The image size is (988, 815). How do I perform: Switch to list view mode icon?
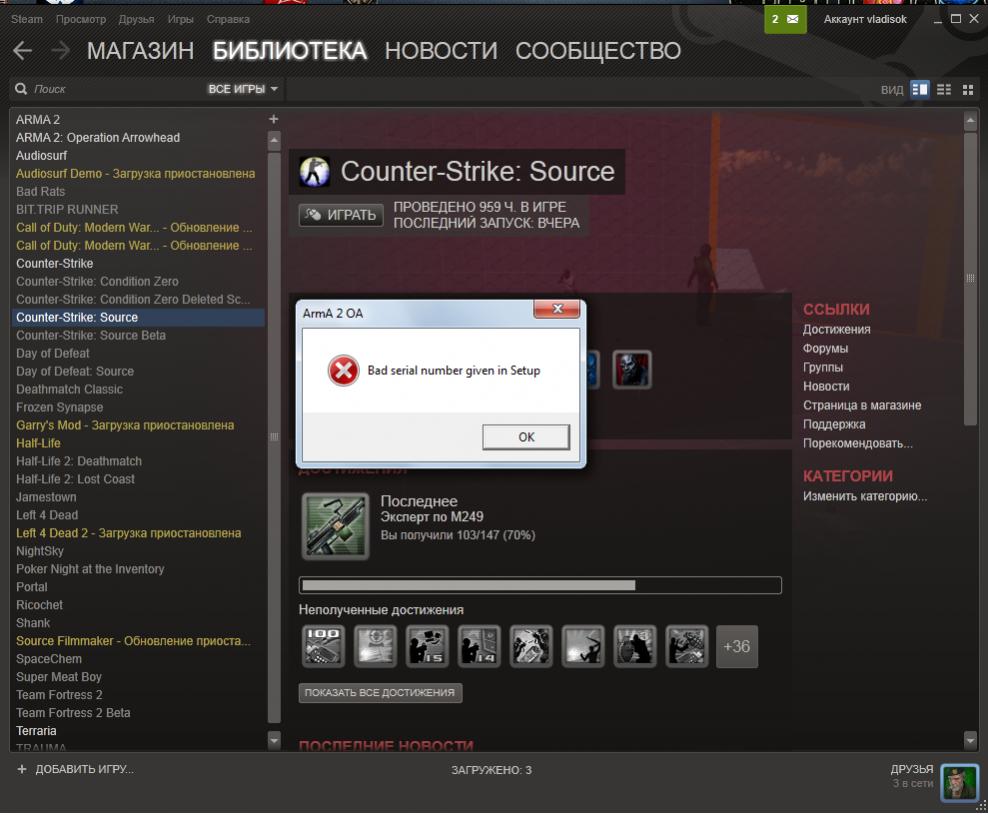click(x=944, y=90)
